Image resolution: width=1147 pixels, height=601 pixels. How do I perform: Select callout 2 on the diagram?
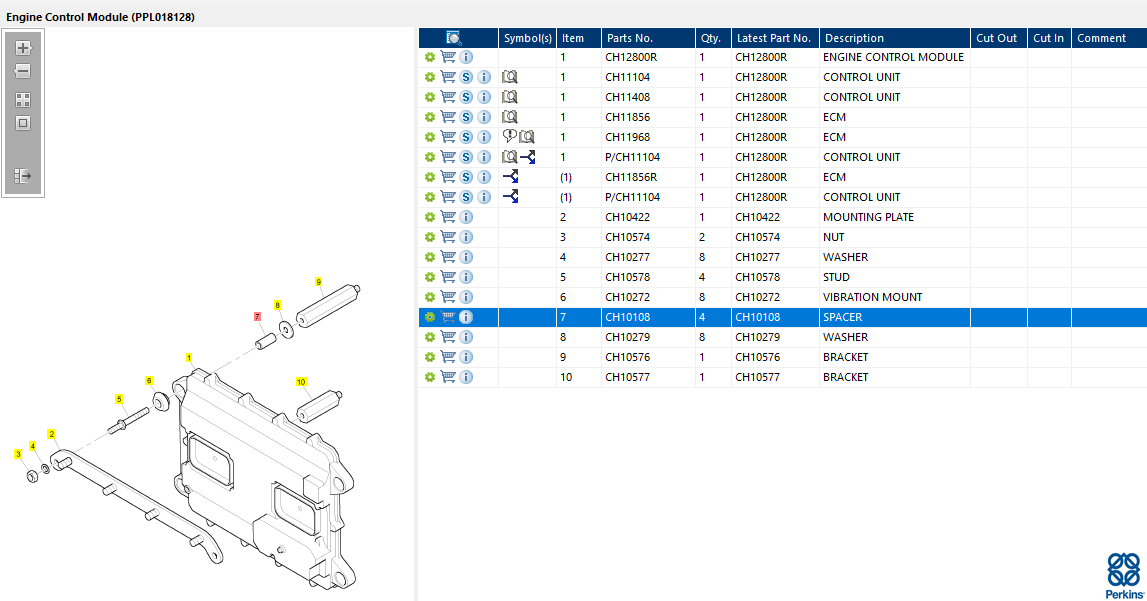coord(51,434)
